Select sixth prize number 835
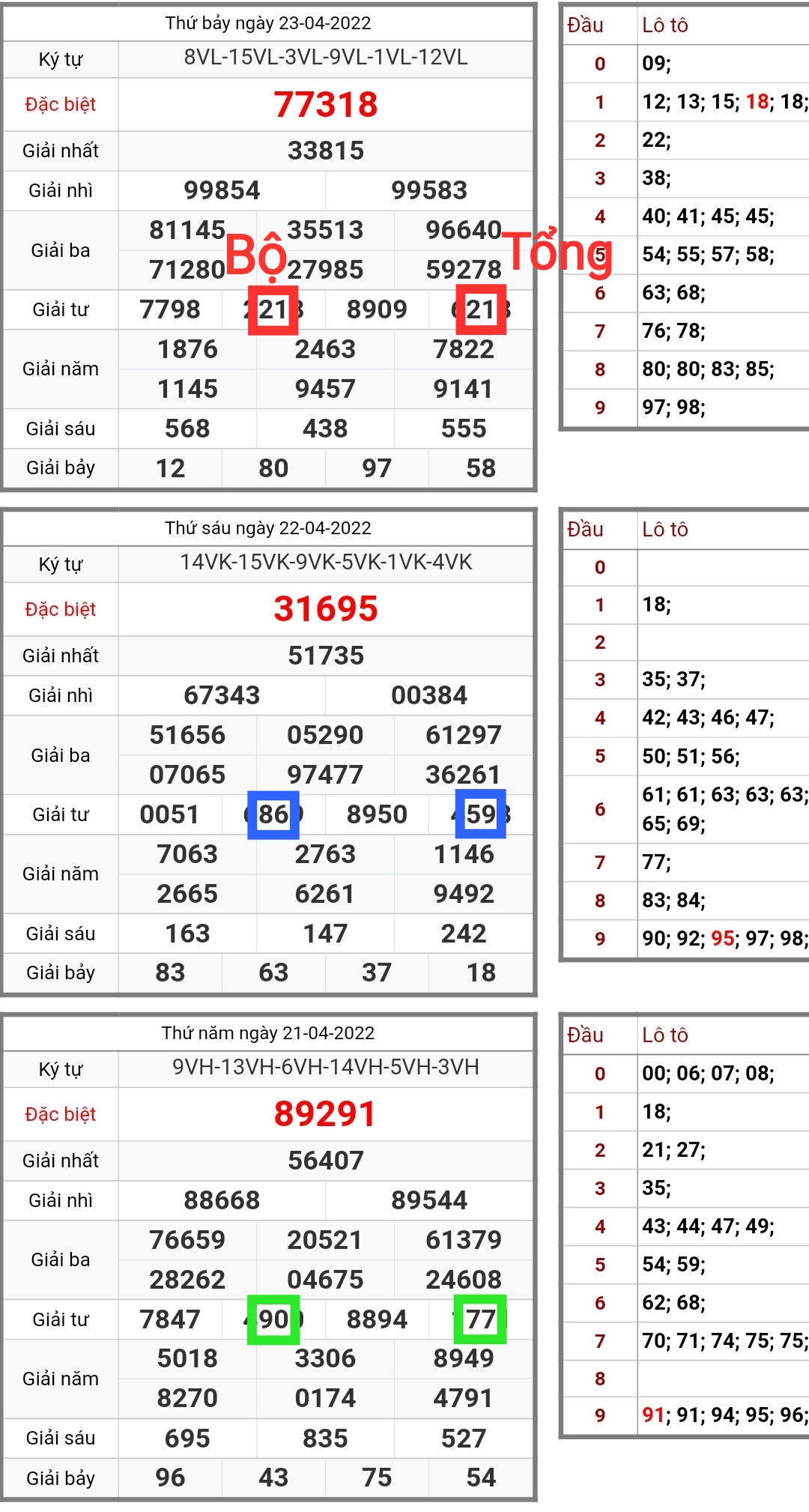 point(325,1439)
